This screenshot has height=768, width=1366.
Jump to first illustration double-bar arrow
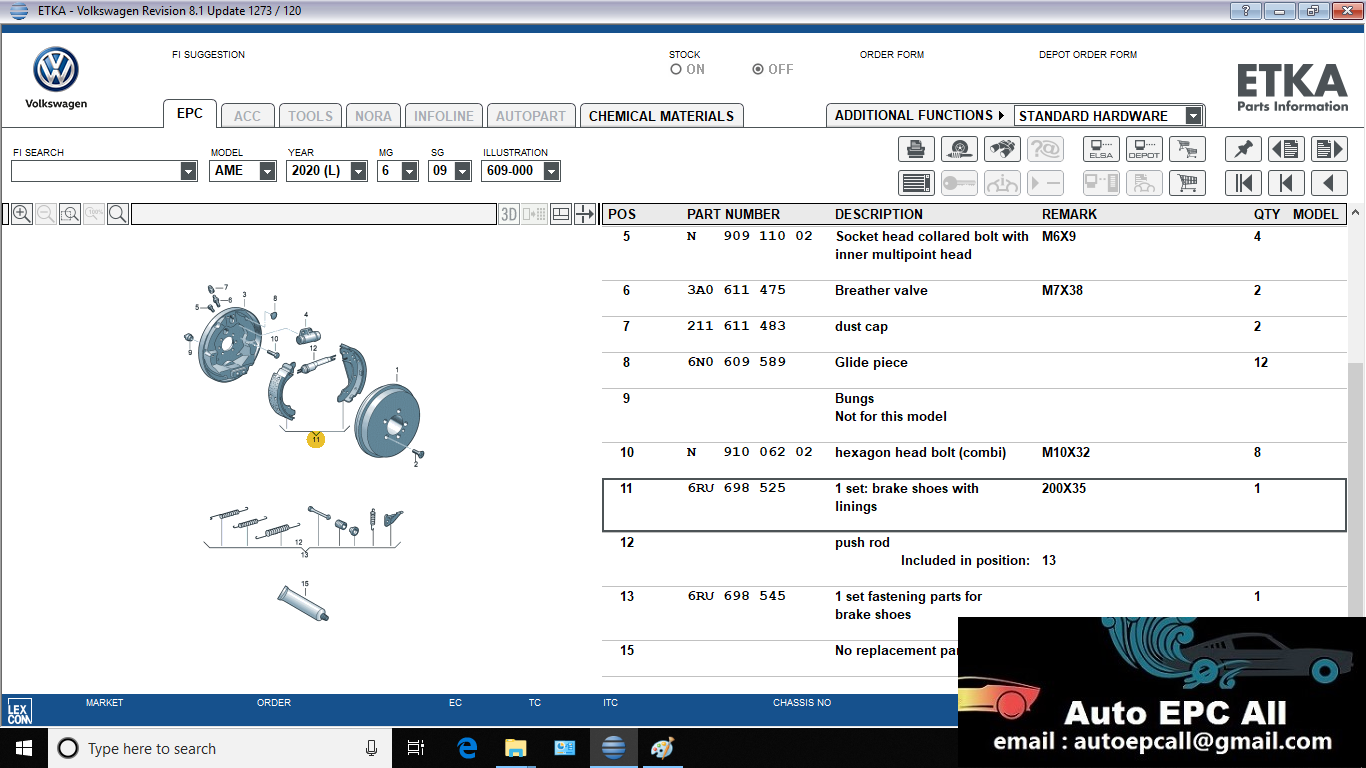(x=1243, y=183)
